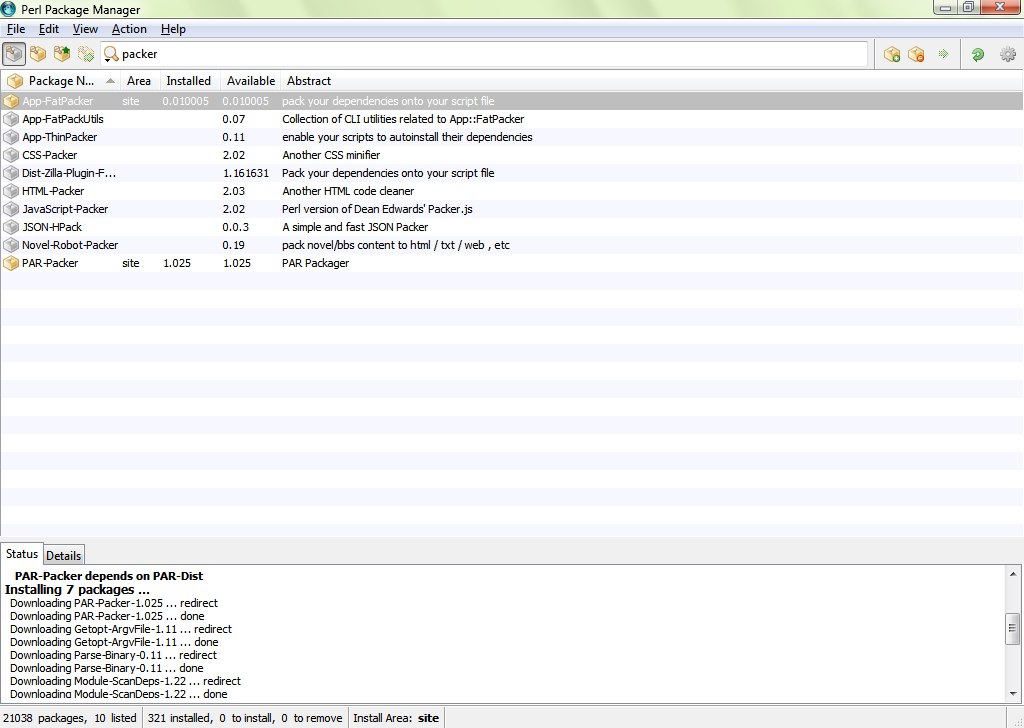Viewport: 1024px width, 728px height.
Task: Click the CSS-Packer package icon
Action: 11,155
